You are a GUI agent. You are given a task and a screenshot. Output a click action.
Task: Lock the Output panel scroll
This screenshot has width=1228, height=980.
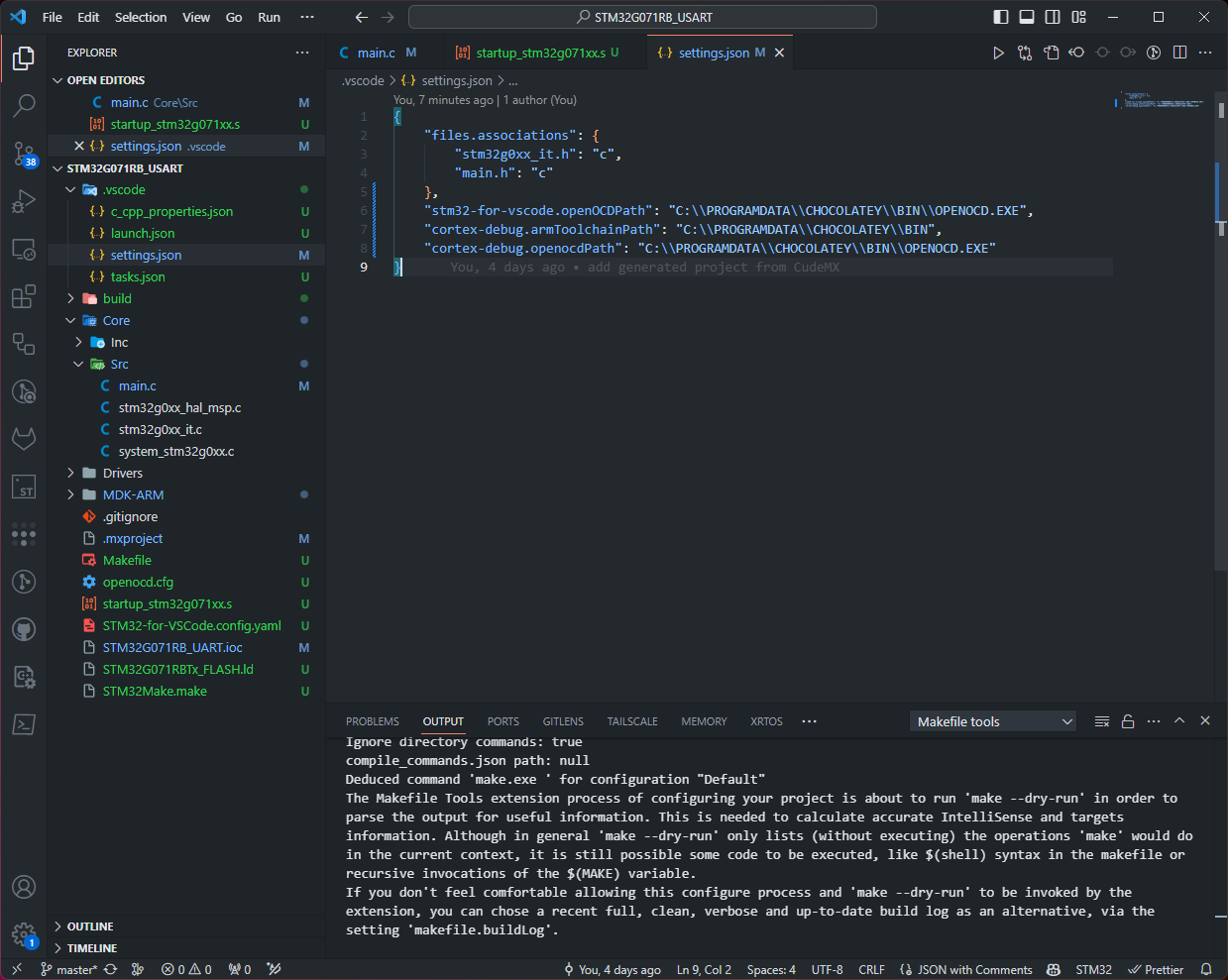click(1128, 721)
